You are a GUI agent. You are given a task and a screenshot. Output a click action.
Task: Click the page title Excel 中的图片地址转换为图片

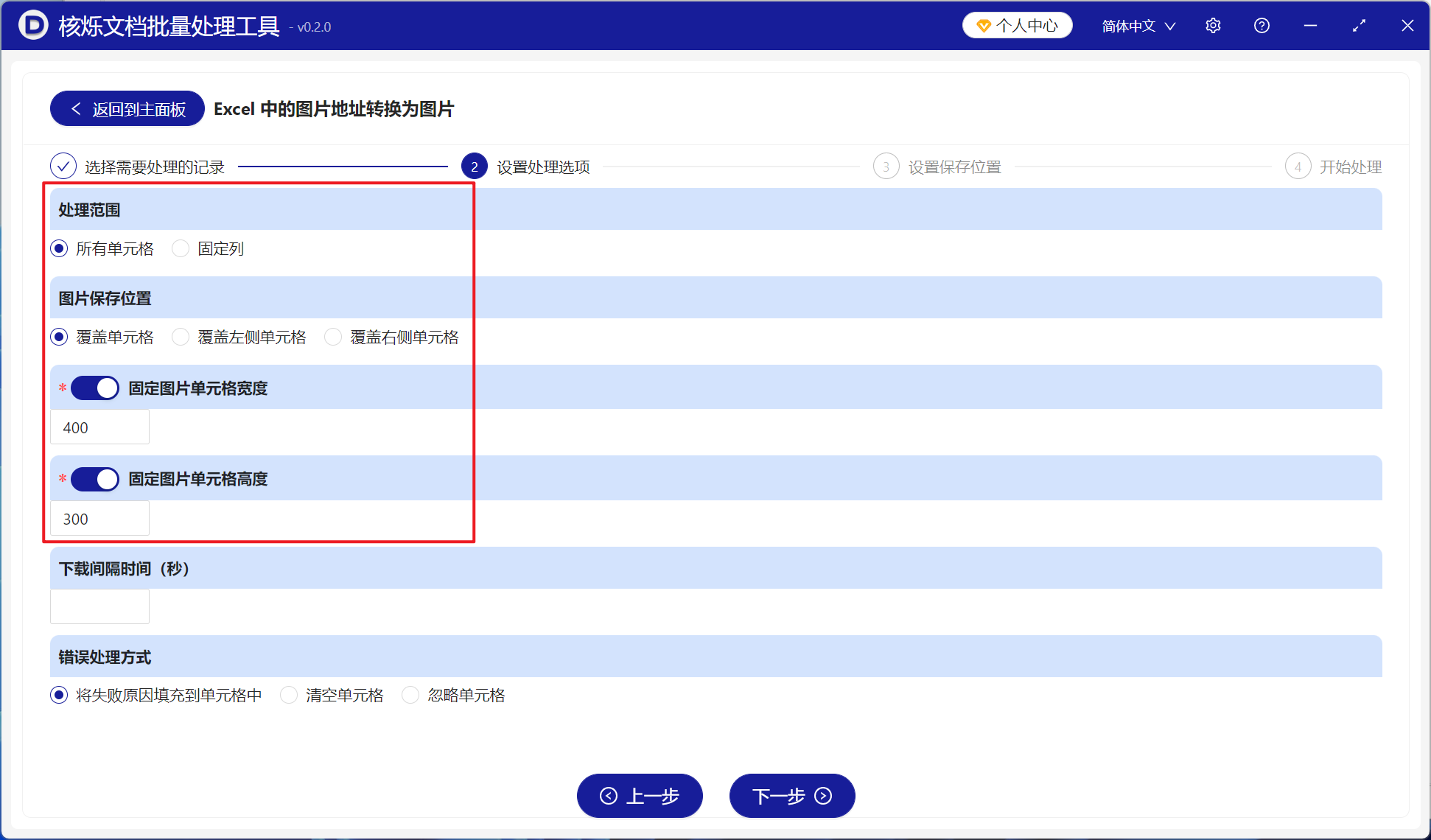(x=334, y=109)
